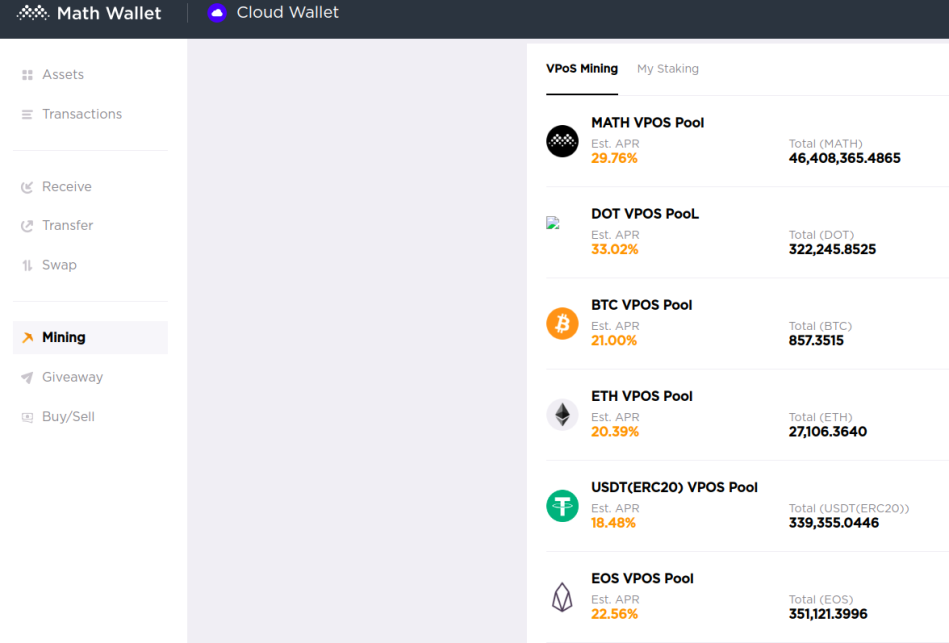Click the Transfer arrow icon in sidebar
949x643 pixels.
[x=27, y=226]
